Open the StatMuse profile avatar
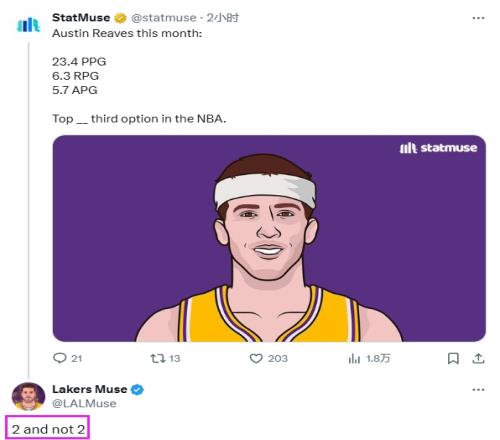The width and height of the screenshot is (500, 440). [28, 25]
